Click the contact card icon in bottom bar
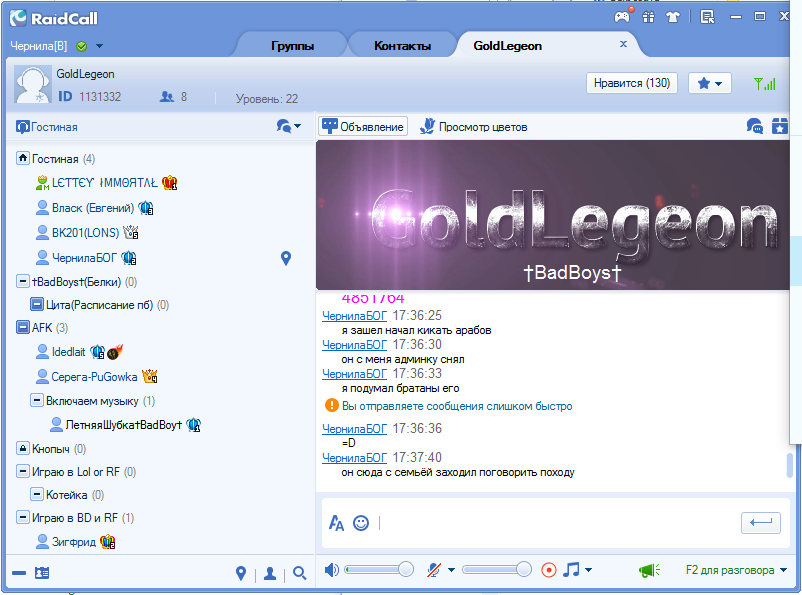Image resolution: width=802 pixels, height=595 pixels. point(42,573)
